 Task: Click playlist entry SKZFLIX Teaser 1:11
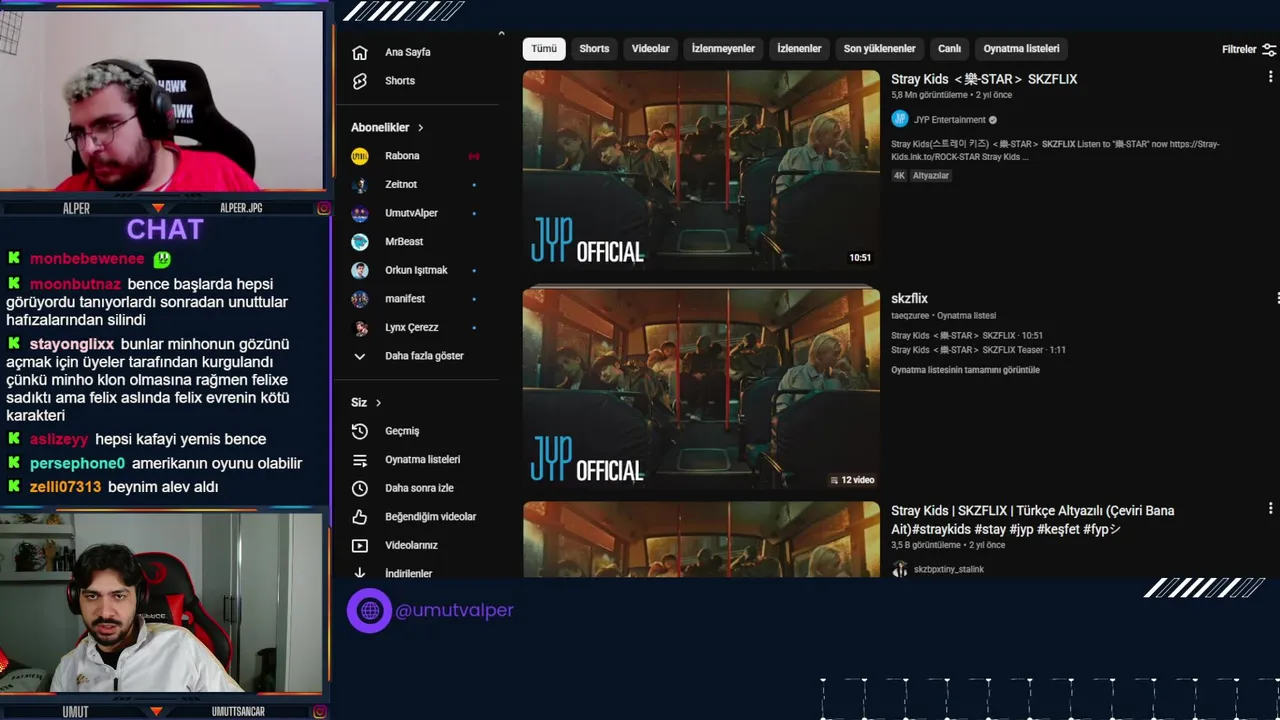[978, 350]
